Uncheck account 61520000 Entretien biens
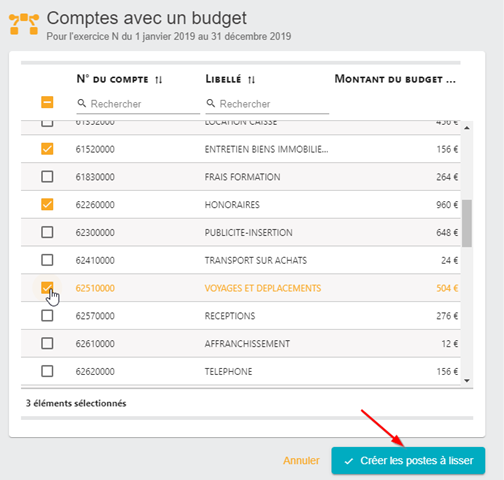The height and width of the screenshot is (480, 504). pyautogui.click(x=47, y=149)
